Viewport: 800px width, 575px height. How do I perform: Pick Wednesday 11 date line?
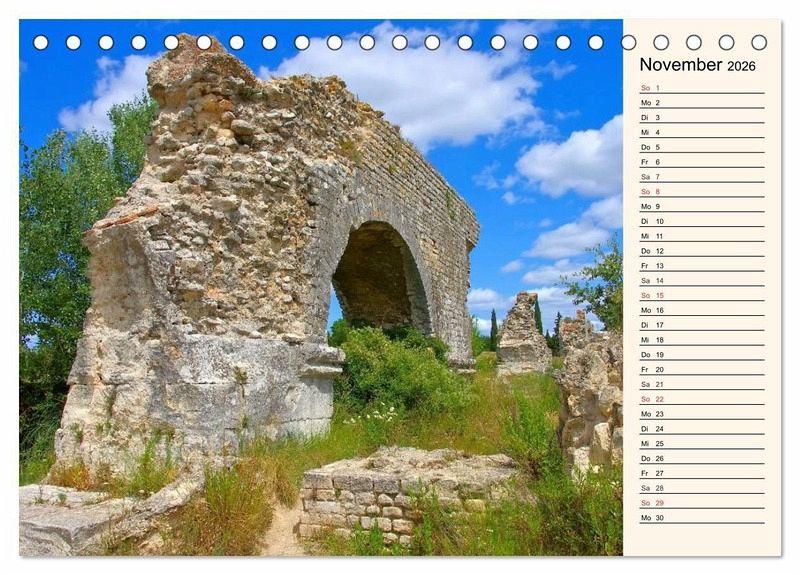pyautogui.click(x=700, y=236)
